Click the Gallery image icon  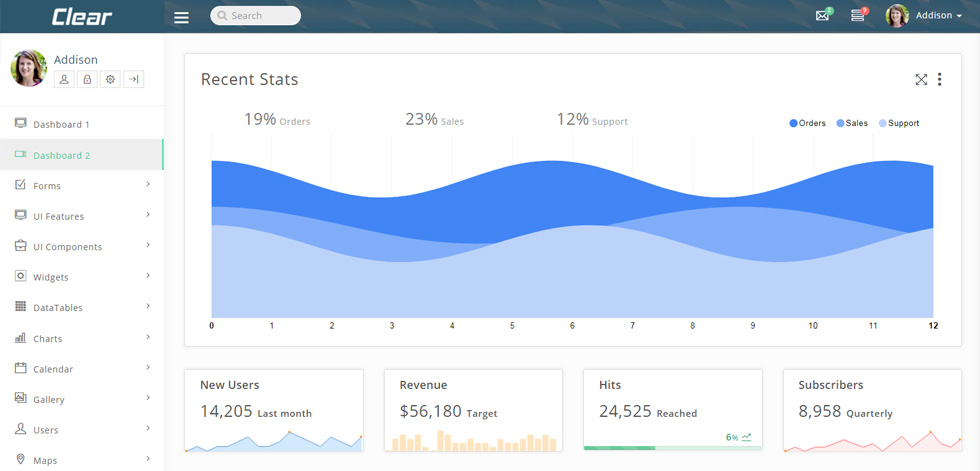pos(21,397)
